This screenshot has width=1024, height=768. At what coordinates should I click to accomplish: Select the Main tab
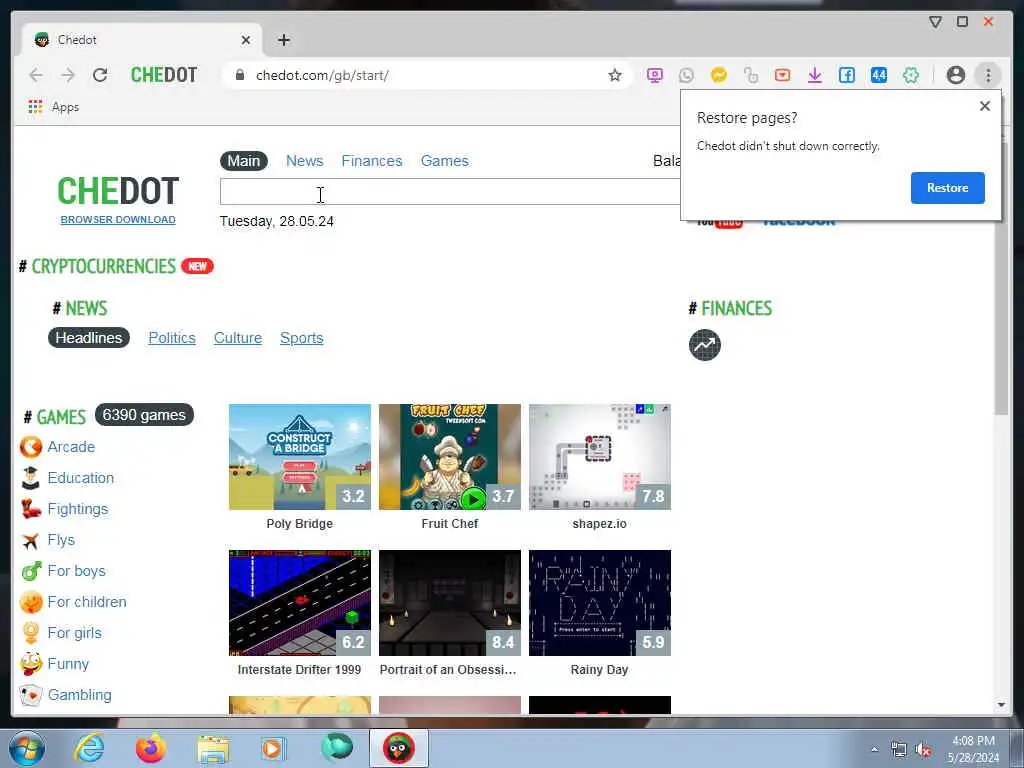(x=244, y=161)
